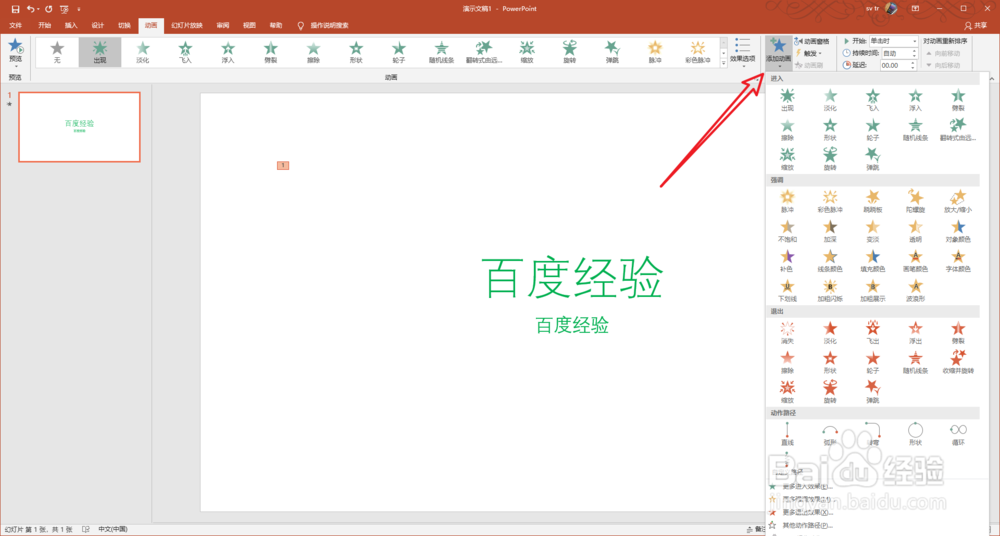This screenshot has height=536, width=1000.
Task: Pick the 加粗闪烁 emphasis effect
Action: point(830,290)
